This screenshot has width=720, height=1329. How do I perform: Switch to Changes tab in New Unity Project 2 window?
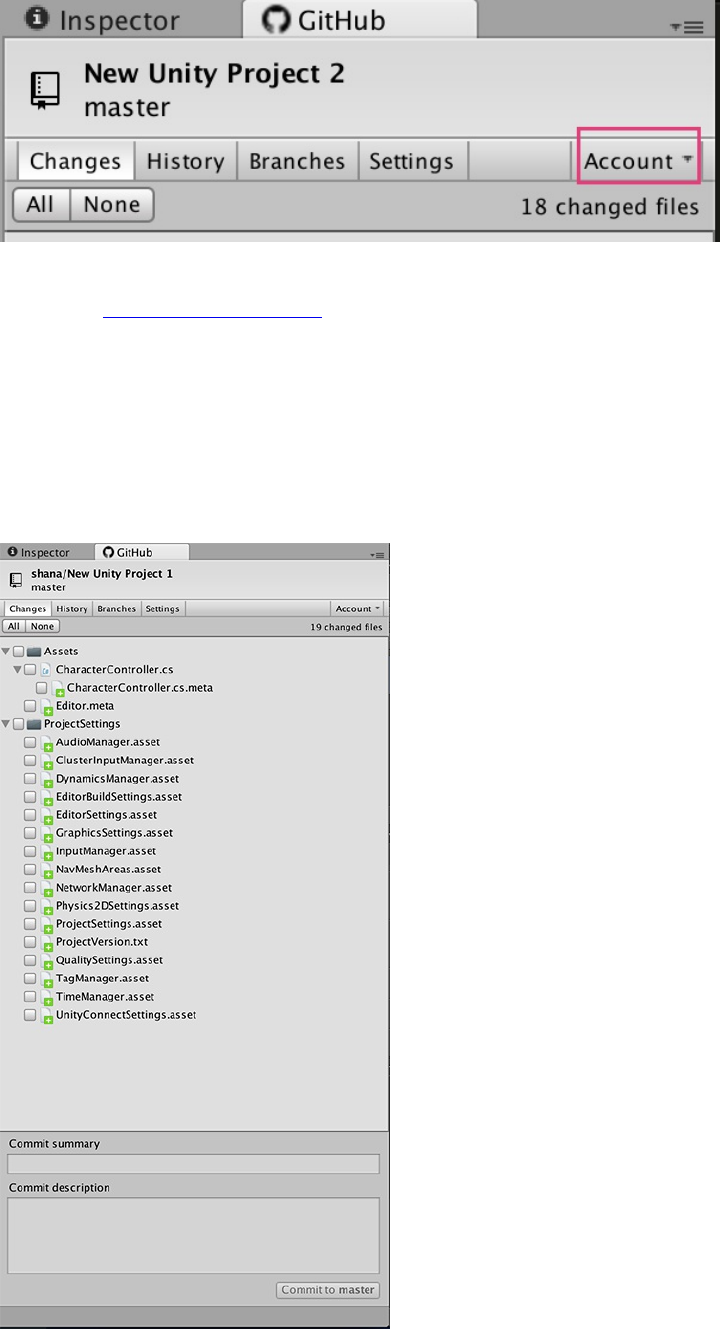click(x=75, y=161)
